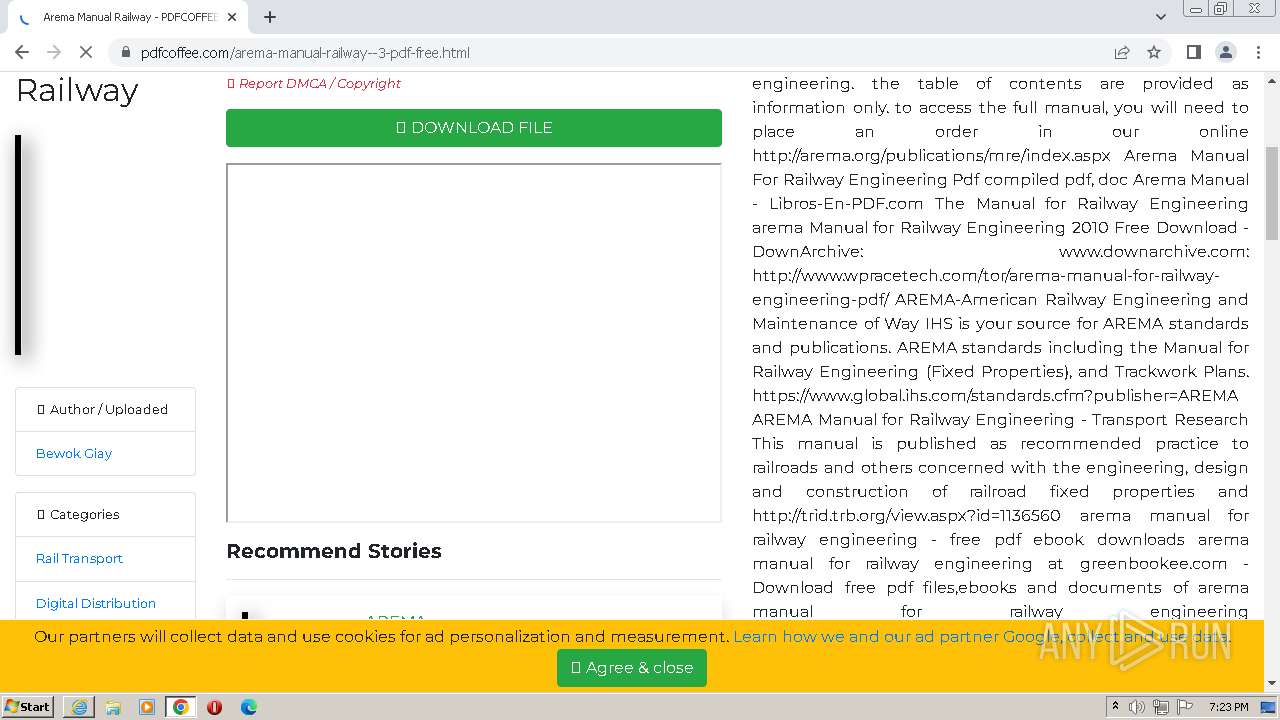Image resolution: width=1280 pixels, height=720 pixels.
Task: Click the Categories panel header
Action: click(105, 514)
